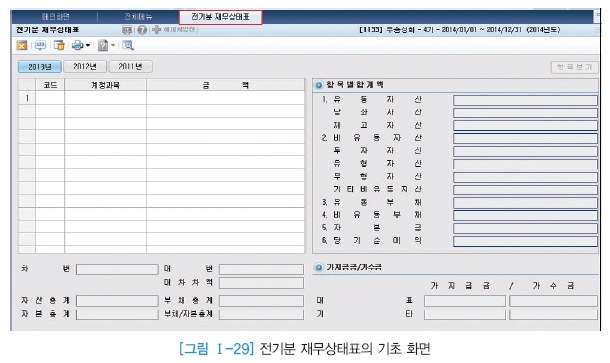
Task: Switch to the 메인화면 tab
Action: pyautogui.click(x=56, y=17)
